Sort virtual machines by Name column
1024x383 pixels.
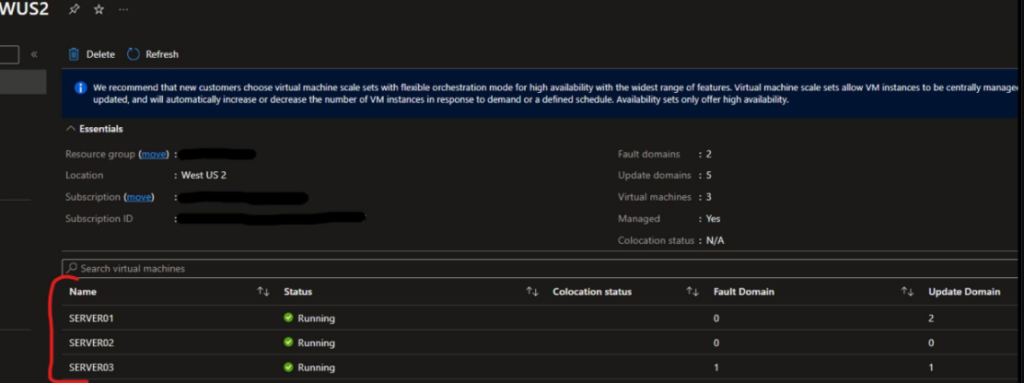point(263,291)
